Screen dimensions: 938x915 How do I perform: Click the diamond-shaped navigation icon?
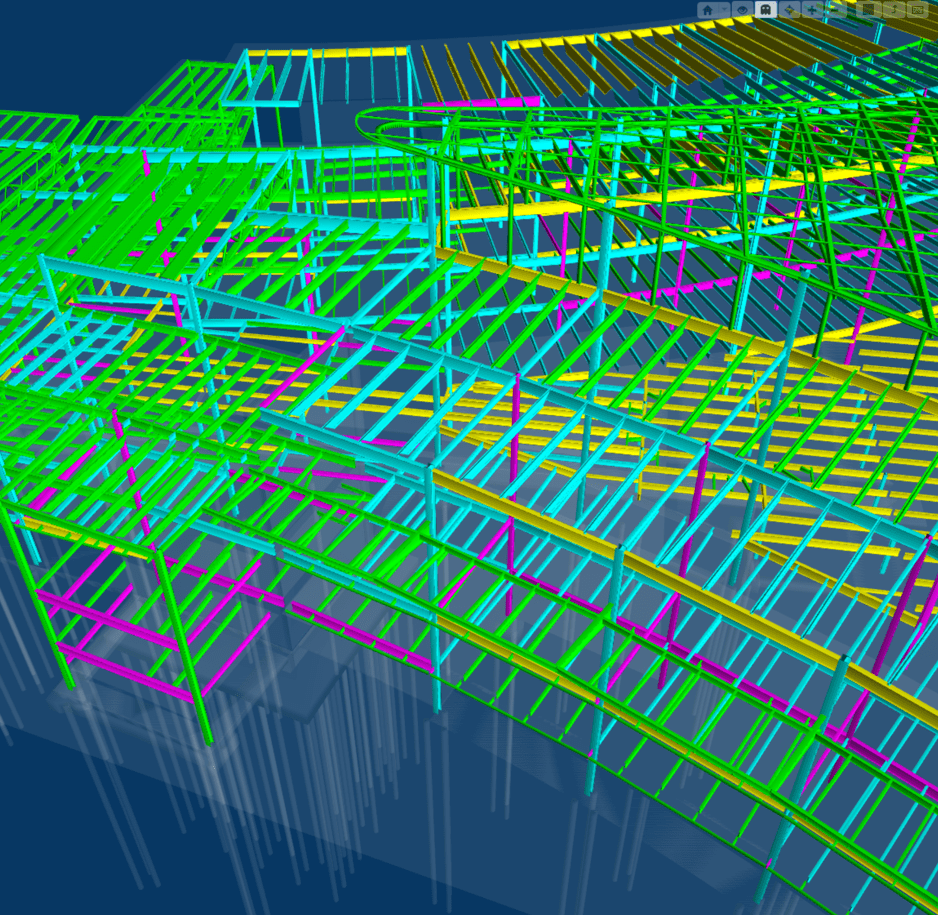(791, 10)
